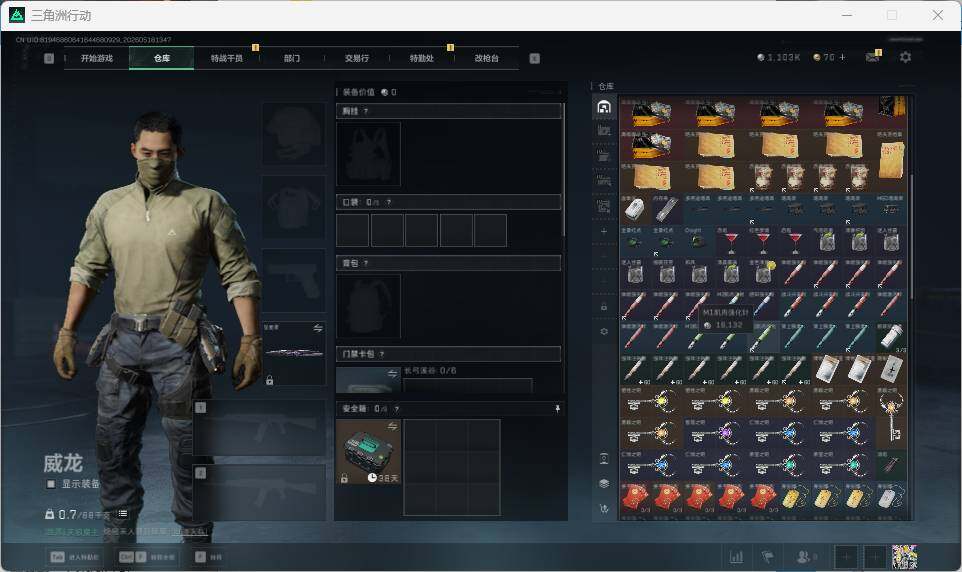Click the empty backpack slot
962x572 pixels.
[368, 306]
